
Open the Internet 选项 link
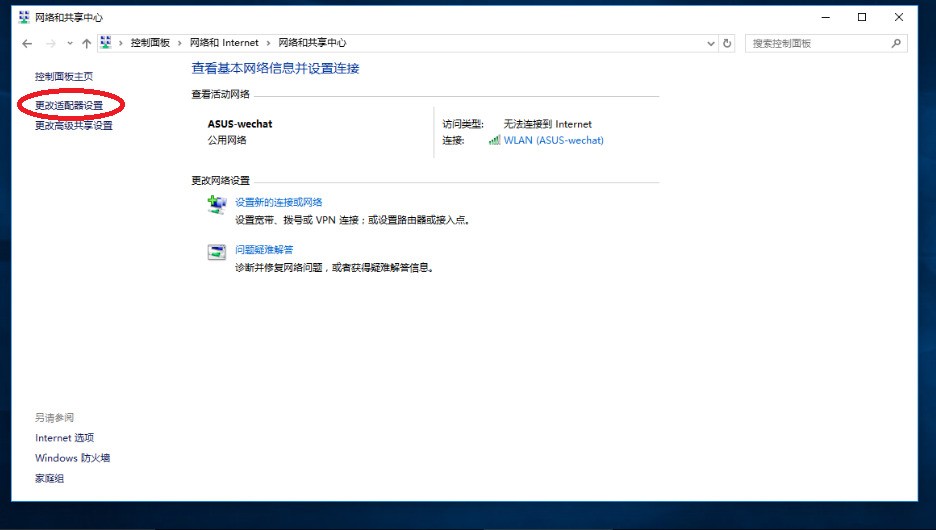click(64, 438)
